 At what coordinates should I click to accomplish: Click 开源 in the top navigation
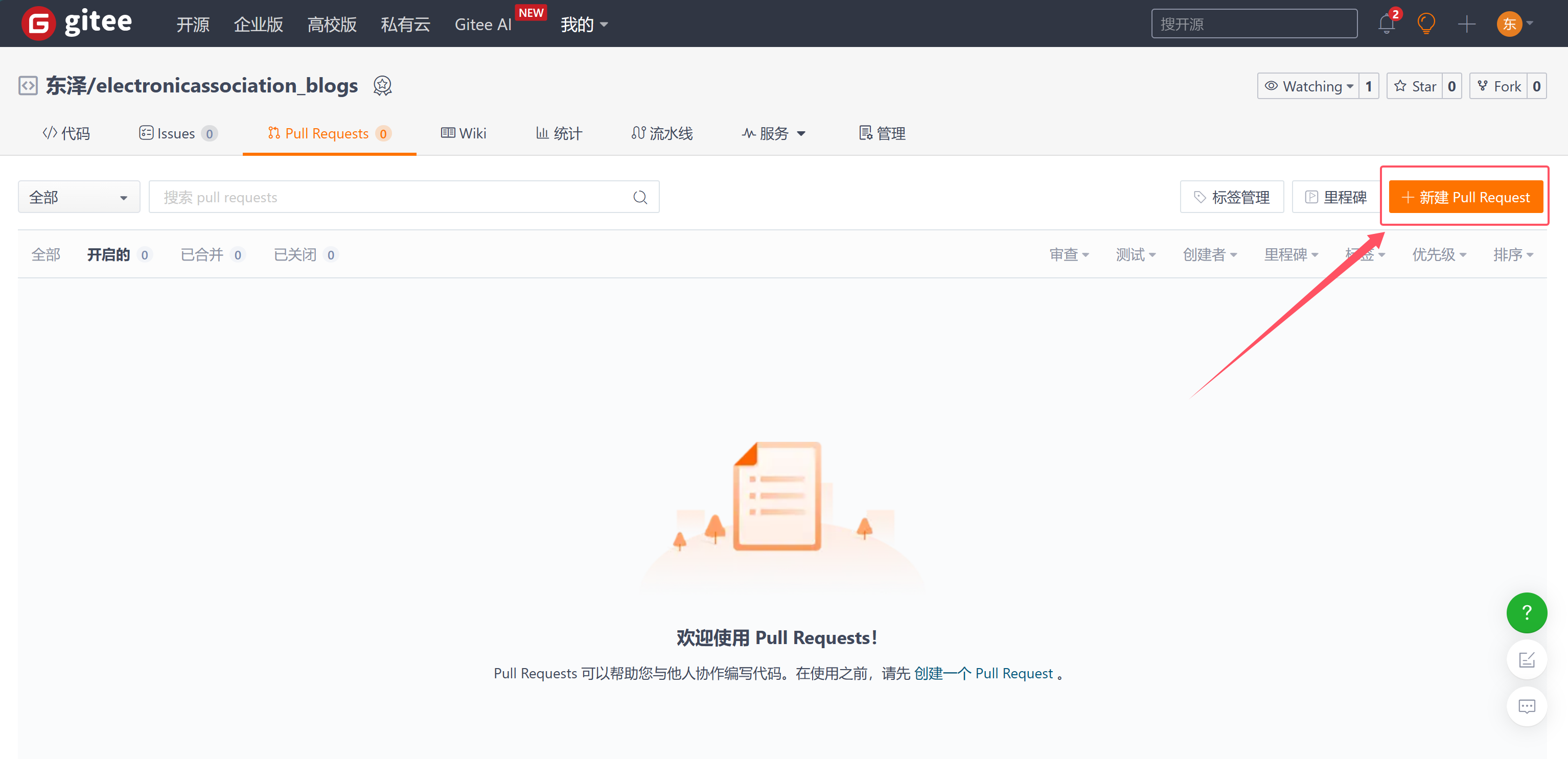pos(193,25)
